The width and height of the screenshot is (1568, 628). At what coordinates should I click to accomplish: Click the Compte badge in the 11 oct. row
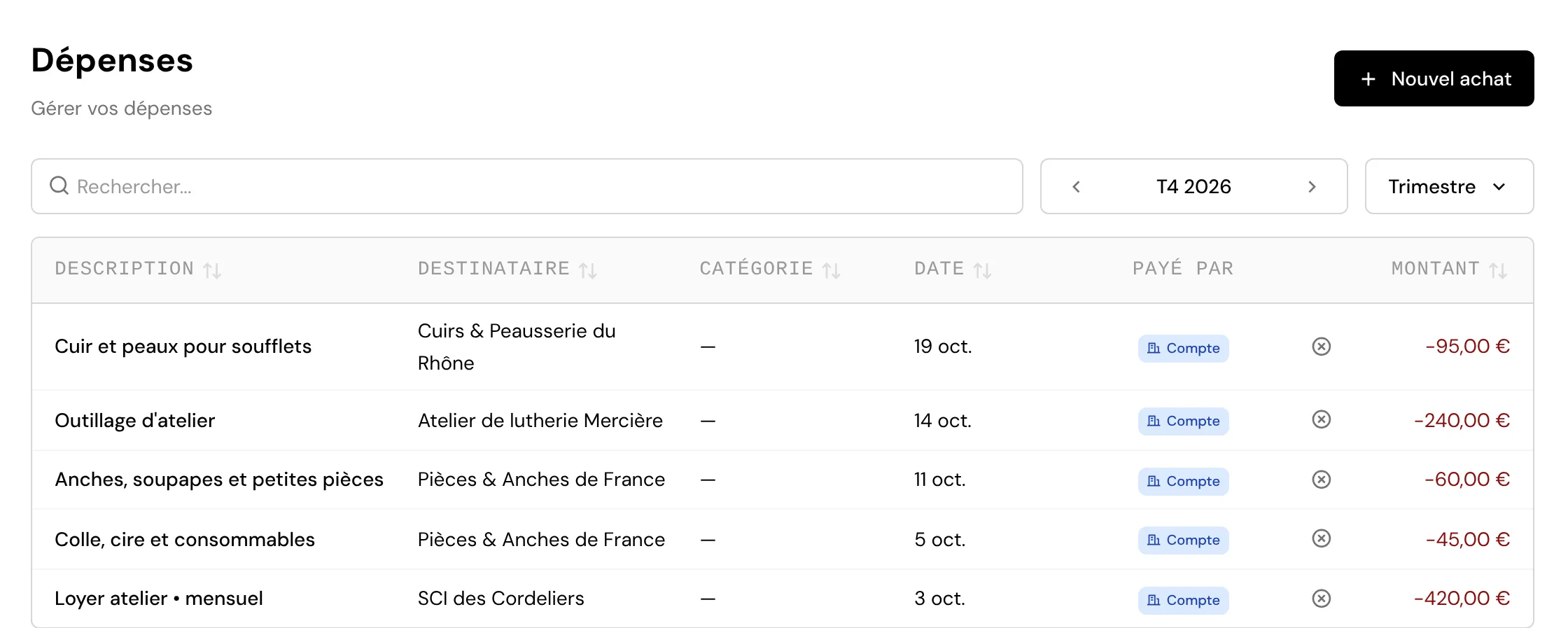[x=1183, y=481]
